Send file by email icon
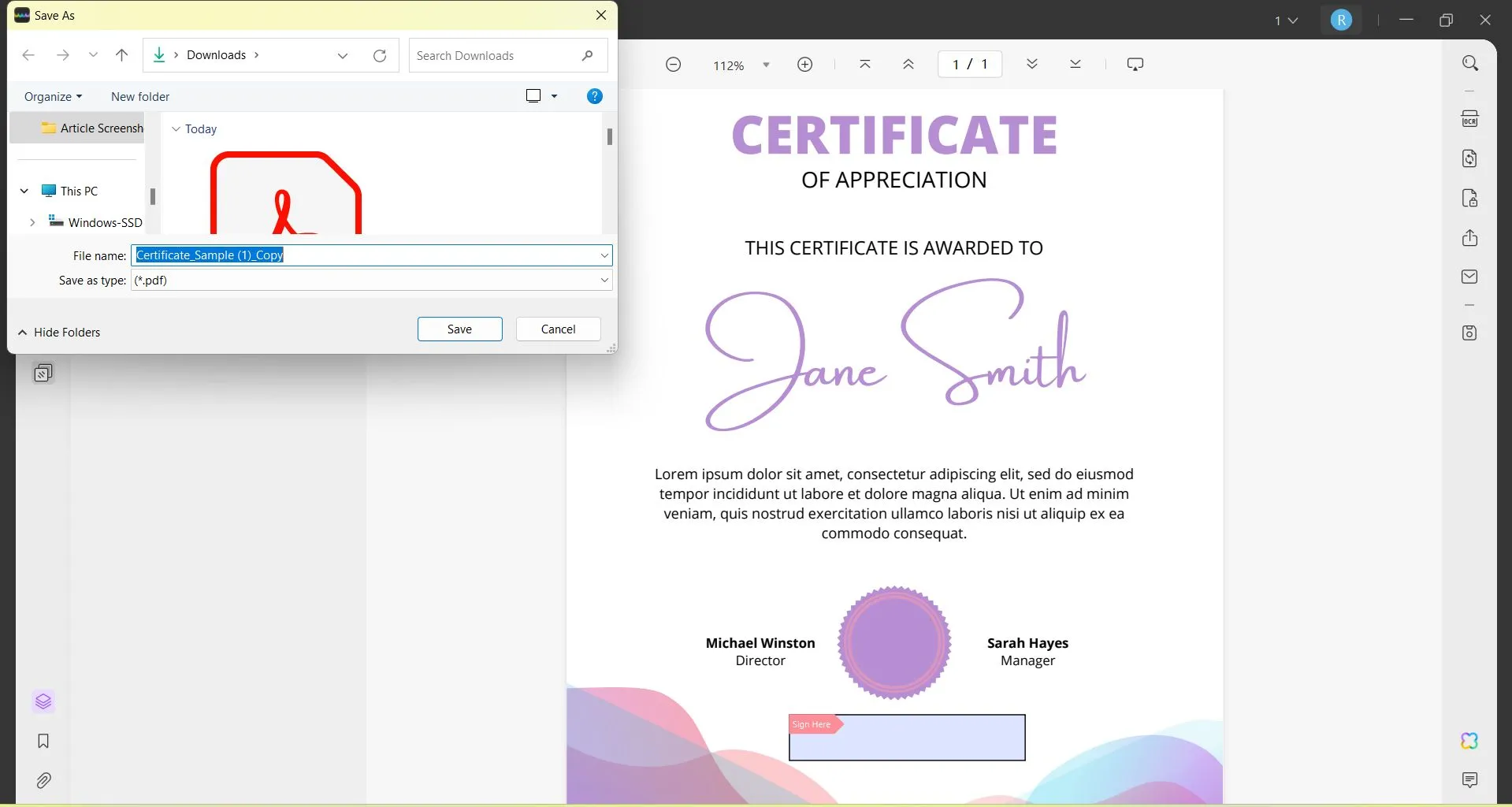1512x807 pixels. [1469, 277]
